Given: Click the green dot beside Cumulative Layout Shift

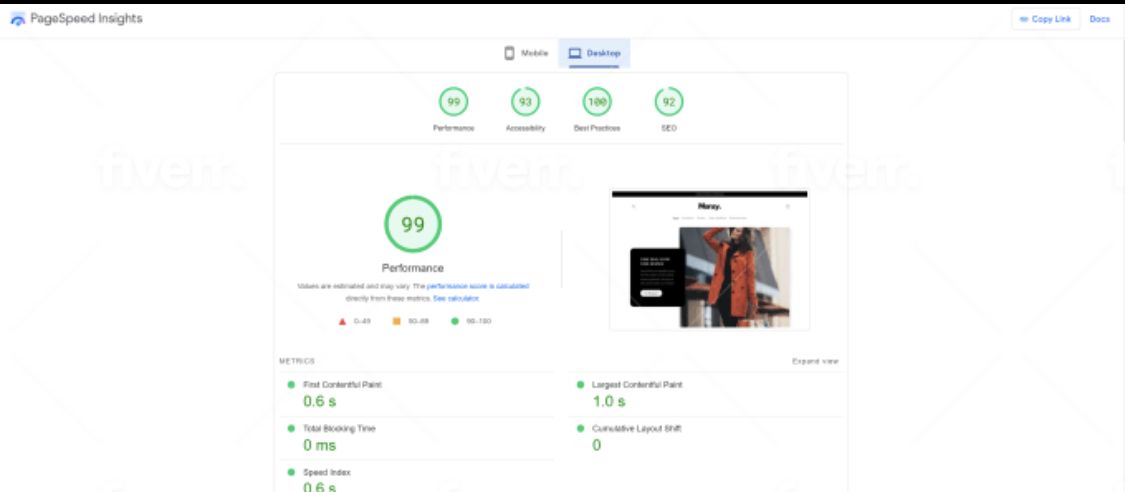Looking at the screenshot, I should pos(580,429).
